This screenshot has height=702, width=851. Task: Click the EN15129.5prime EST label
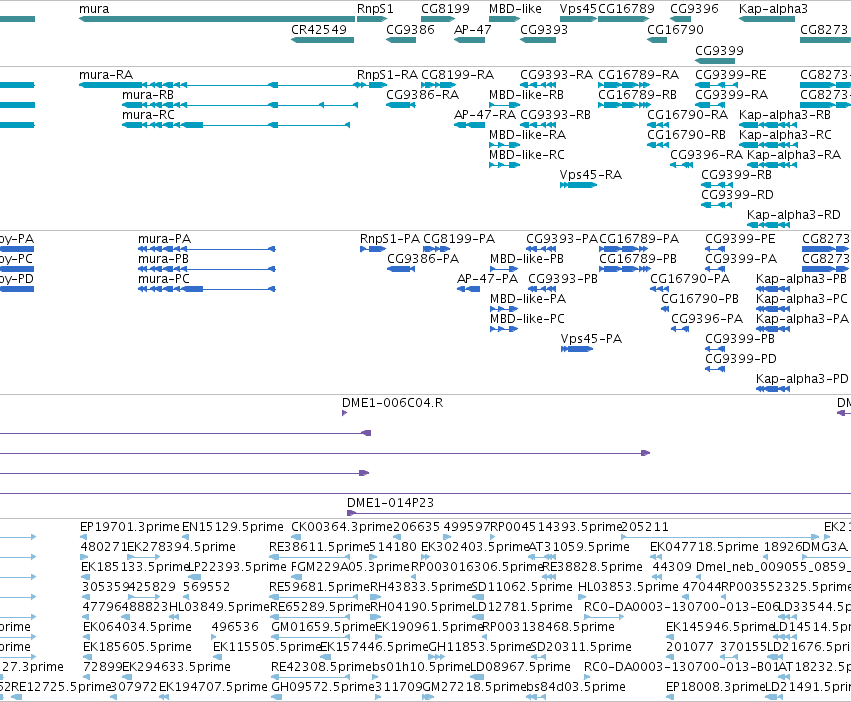232,527
